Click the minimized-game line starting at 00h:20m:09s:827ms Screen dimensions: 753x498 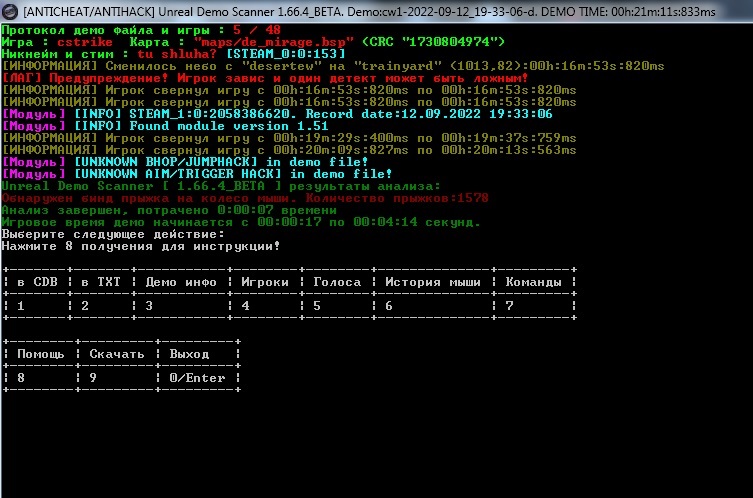click(289, 150)
